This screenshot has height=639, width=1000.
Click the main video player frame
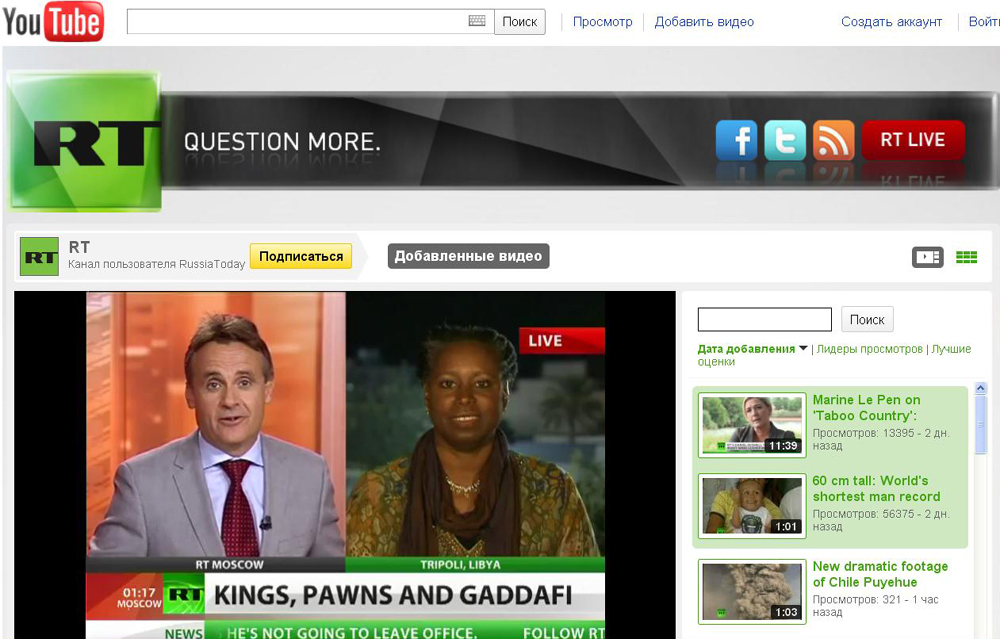pos(345,465)
